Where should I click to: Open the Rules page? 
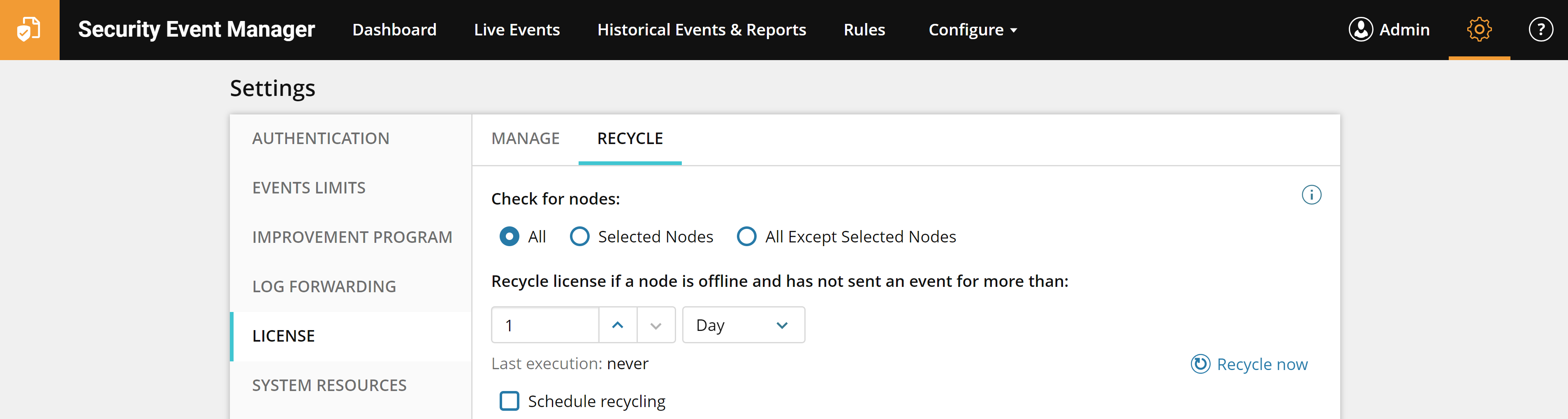click(x=864, y=30)
